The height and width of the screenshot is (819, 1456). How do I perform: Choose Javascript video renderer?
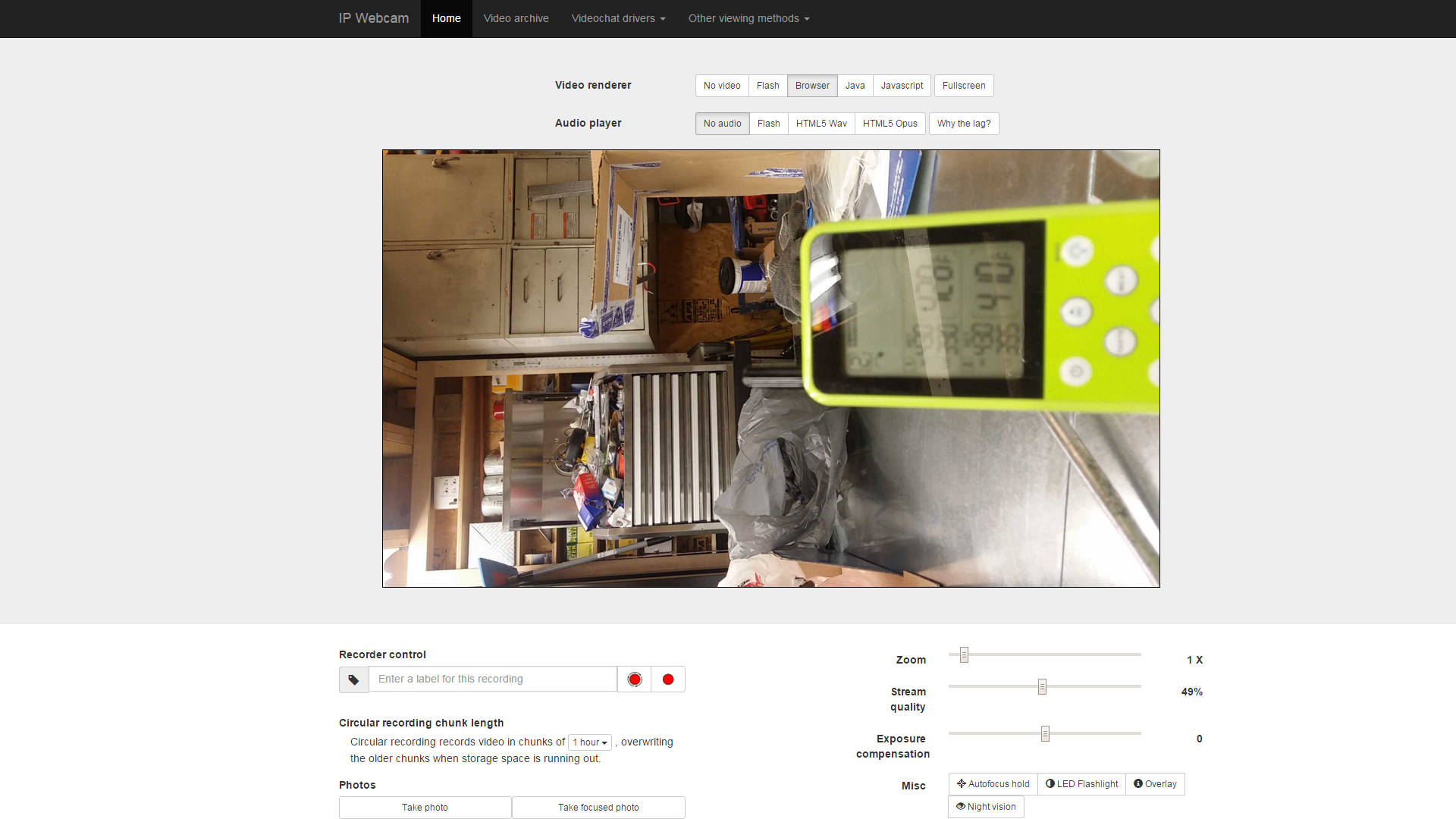click(x=902, y=86)
